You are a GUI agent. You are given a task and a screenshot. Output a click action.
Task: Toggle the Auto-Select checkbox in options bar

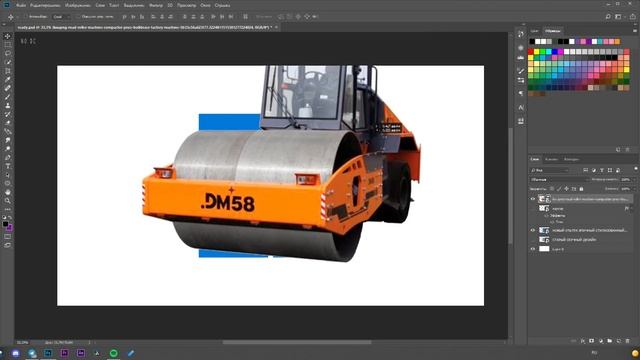click(26, 17)
